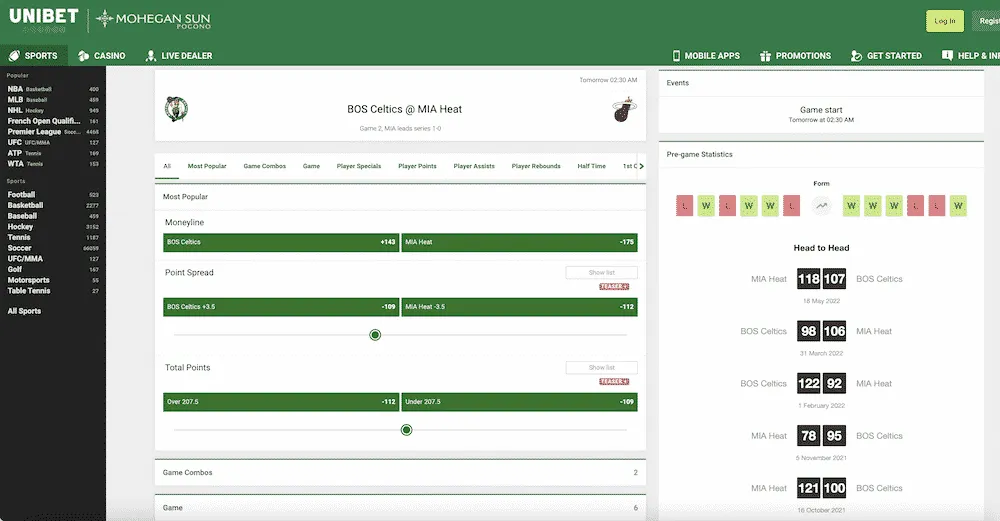Click the casino chips icon
Viewport: 1000px width, 521px height.
click(83, 56)
